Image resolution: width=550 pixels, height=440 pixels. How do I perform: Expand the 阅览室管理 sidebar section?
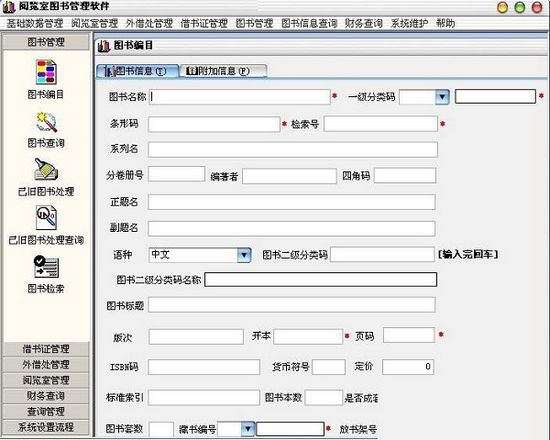pos(46,380)
